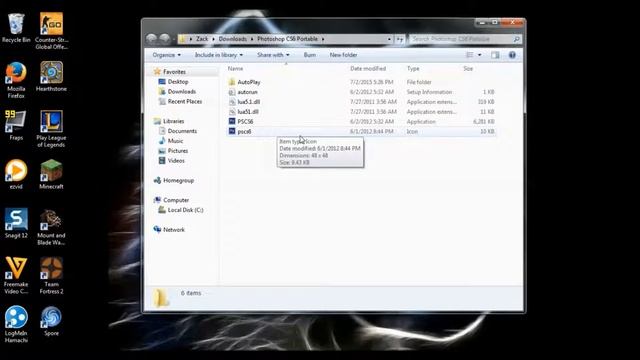Viewport: 640px width, 360px height.
Task: Launch the Minecraft desktop shortcut
Action: (51, 174)
